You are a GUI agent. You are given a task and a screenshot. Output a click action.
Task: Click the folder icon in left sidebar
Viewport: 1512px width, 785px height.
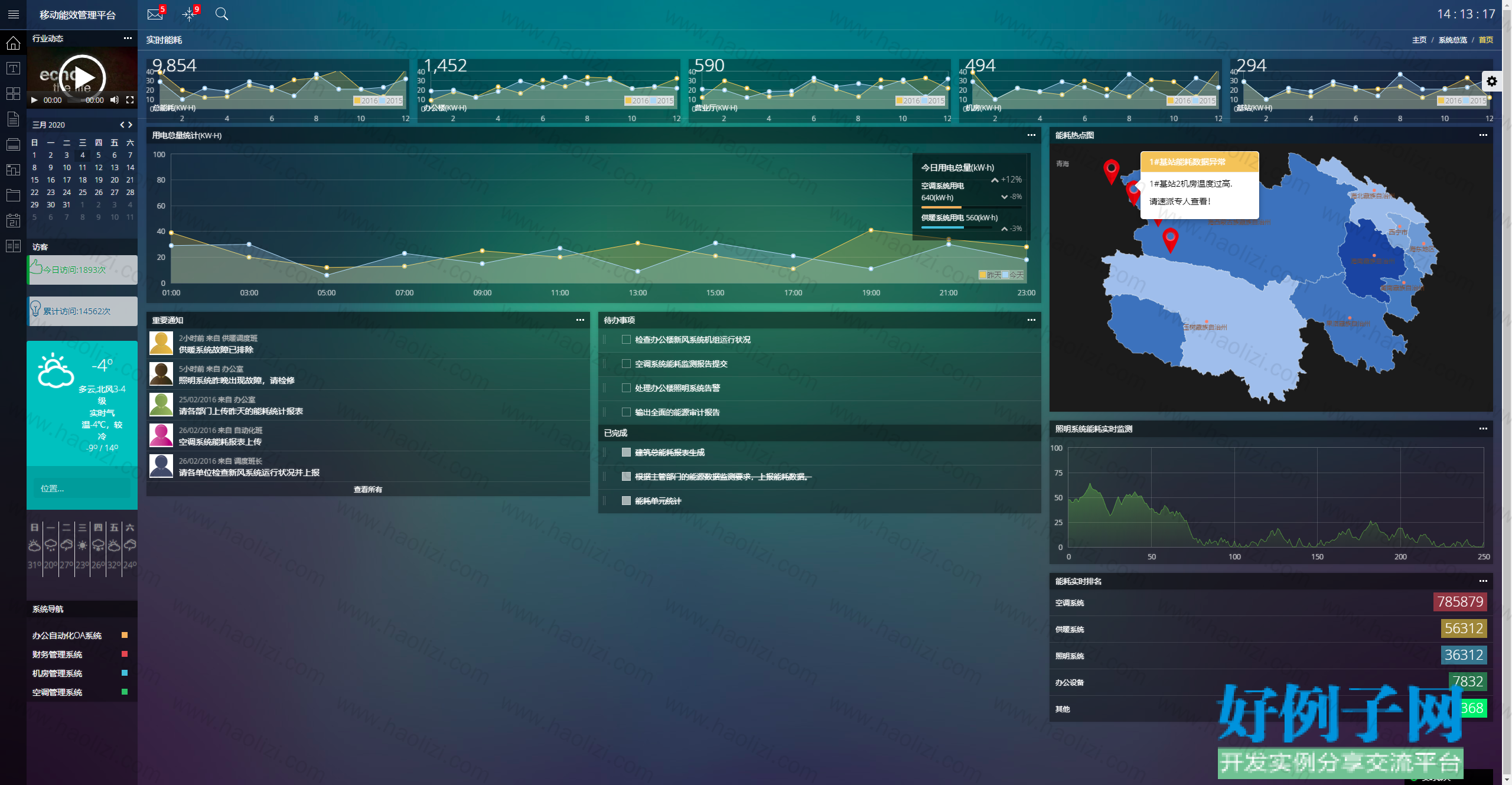click(13, 196)
